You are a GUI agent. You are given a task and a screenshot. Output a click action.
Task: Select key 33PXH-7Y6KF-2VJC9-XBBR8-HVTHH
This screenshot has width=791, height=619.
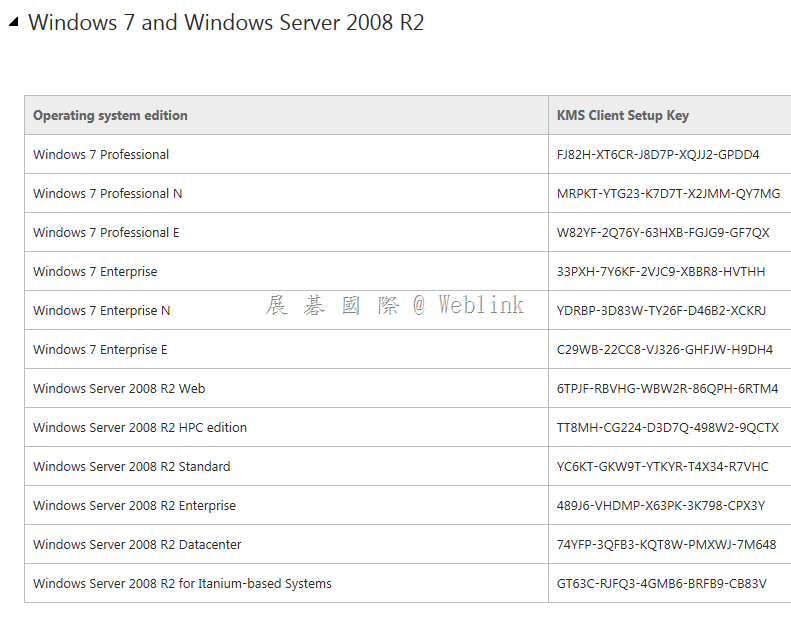[661, 271]
